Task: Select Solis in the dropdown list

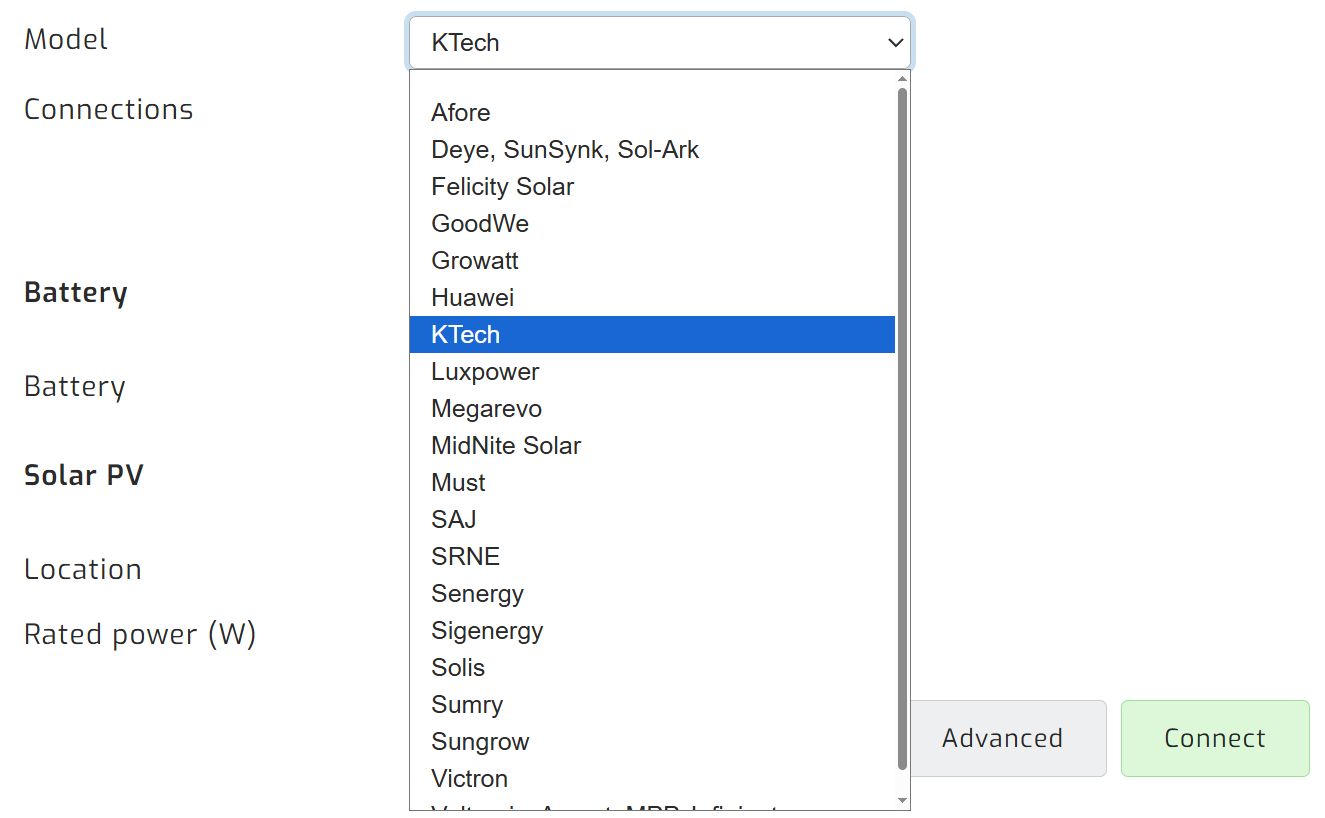Action: (458, 668)
